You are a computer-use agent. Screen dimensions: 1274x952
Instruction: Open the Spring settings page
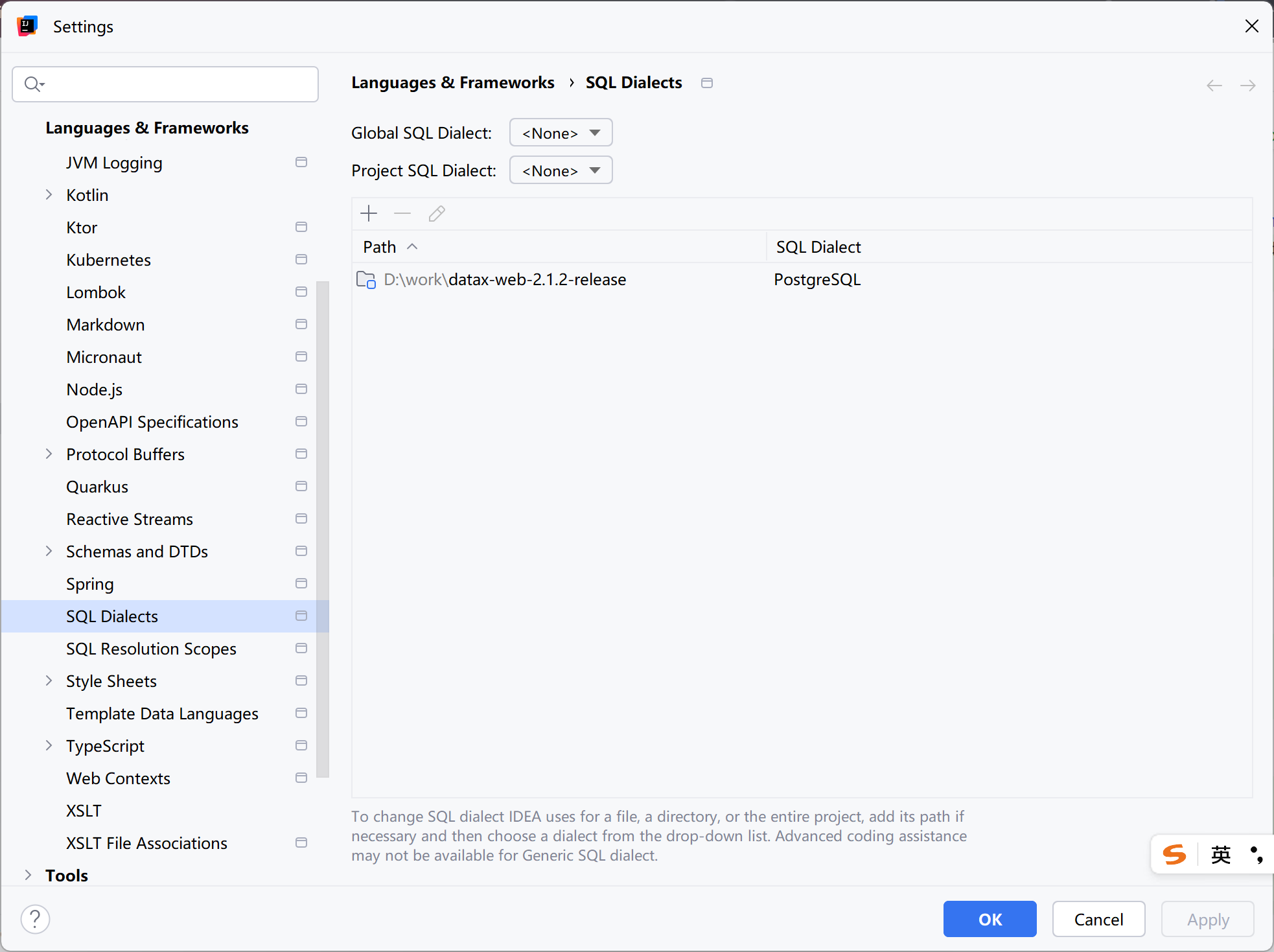coord(90,584)
